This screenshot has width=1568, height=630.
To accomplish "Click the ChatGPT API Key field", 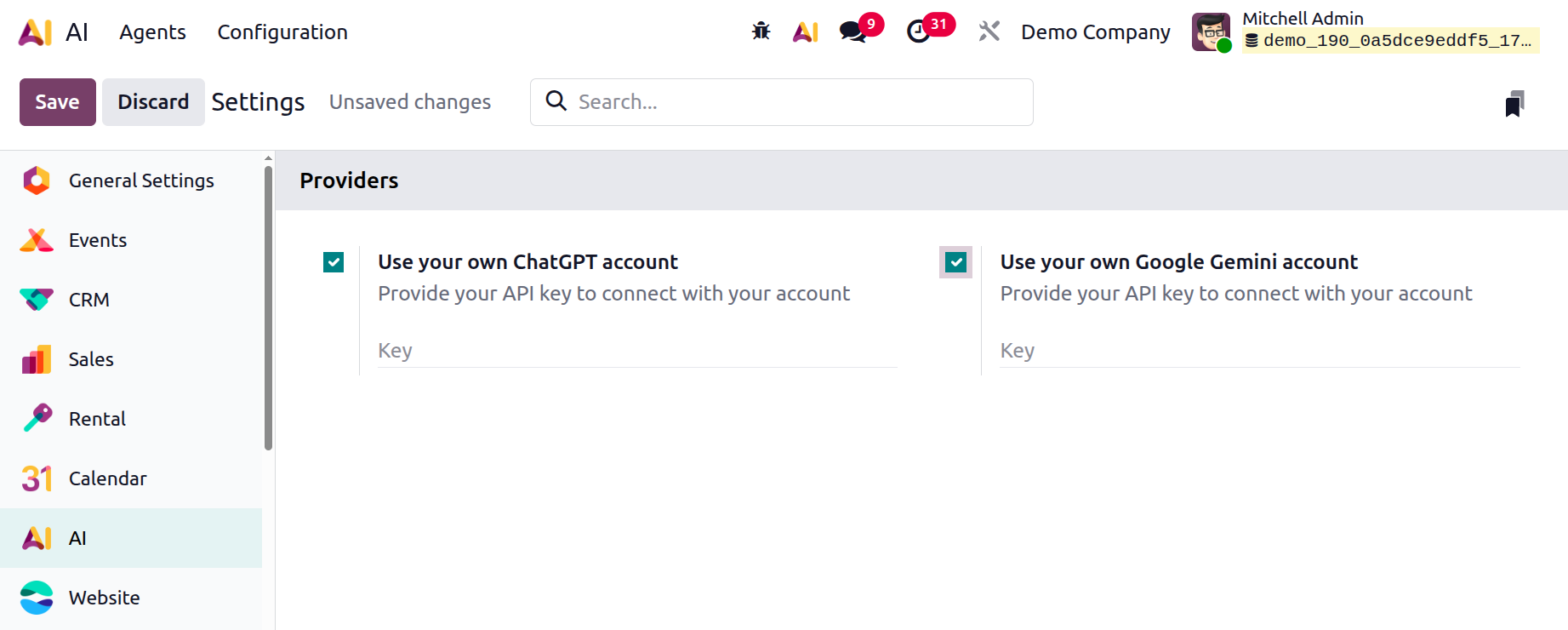I will point(637,351).
